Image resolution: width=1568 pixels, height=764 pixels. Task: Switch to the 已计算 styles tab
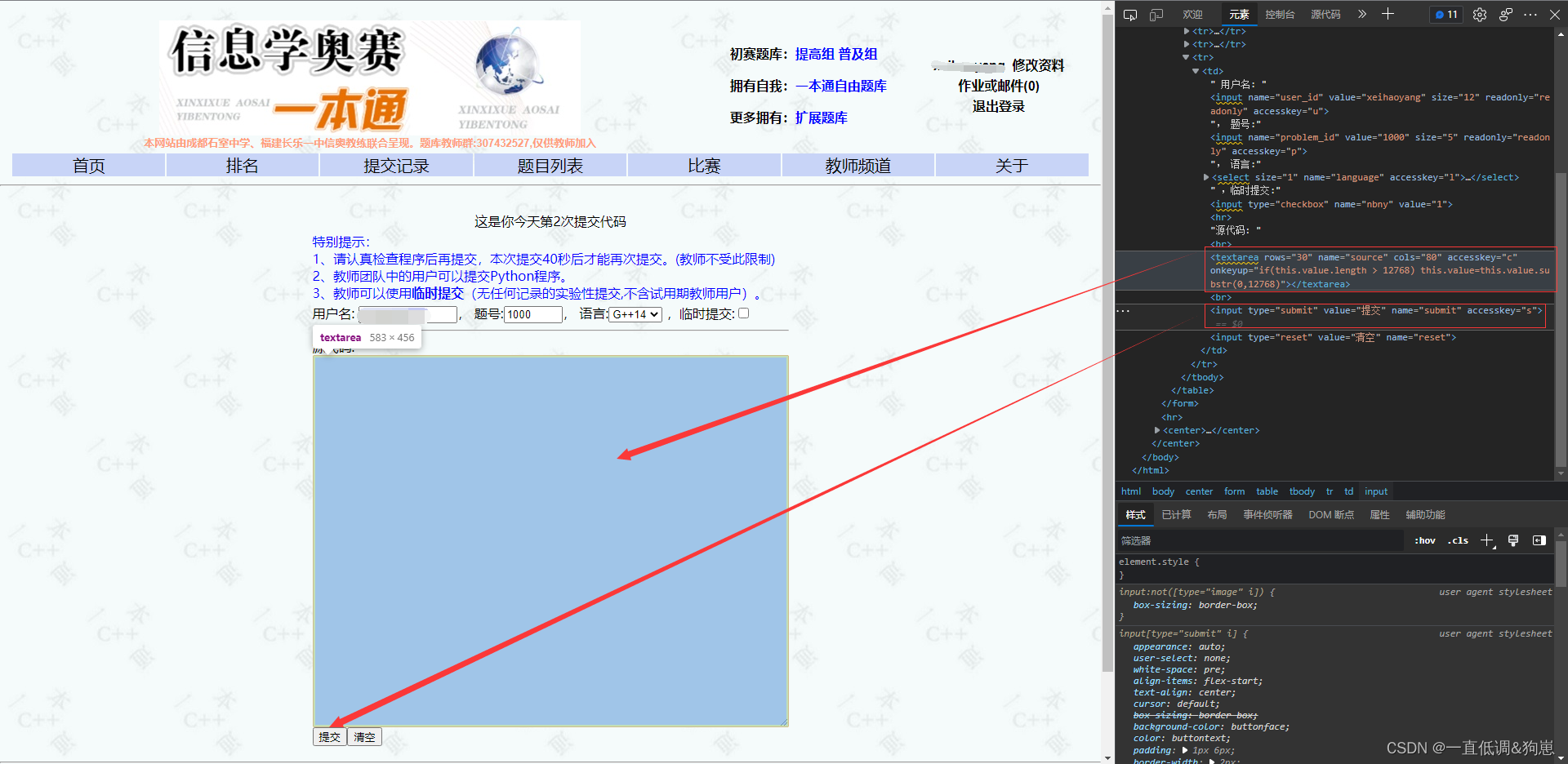click(x=1176, y=514)
